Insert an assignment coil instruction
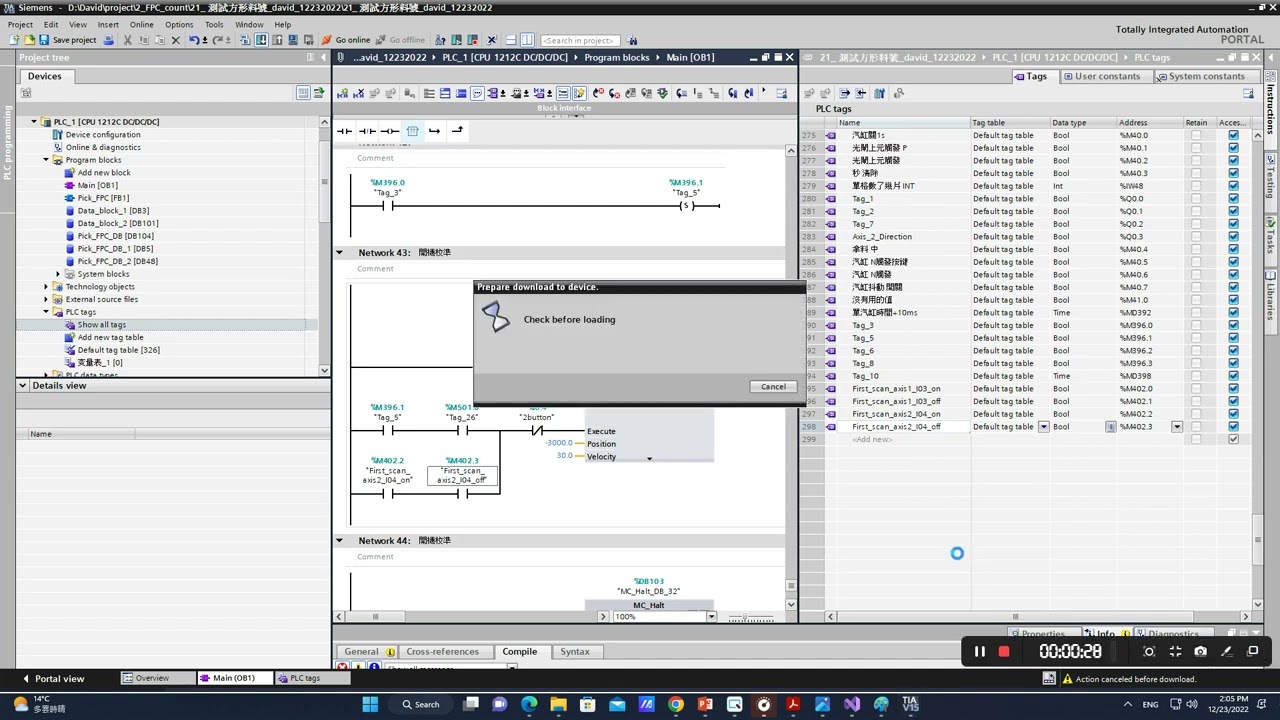The image size is (1280, 720). click(x=390, y=131)
